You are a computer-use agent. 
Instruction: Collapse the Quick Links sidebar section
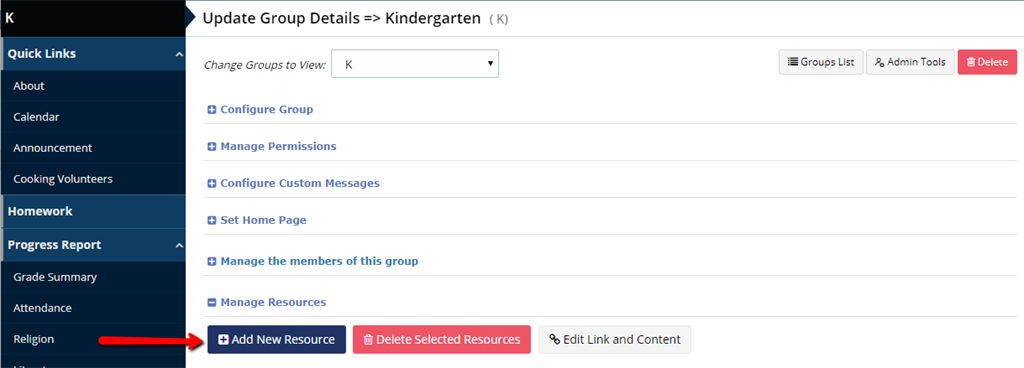click(x=179, y=54)
